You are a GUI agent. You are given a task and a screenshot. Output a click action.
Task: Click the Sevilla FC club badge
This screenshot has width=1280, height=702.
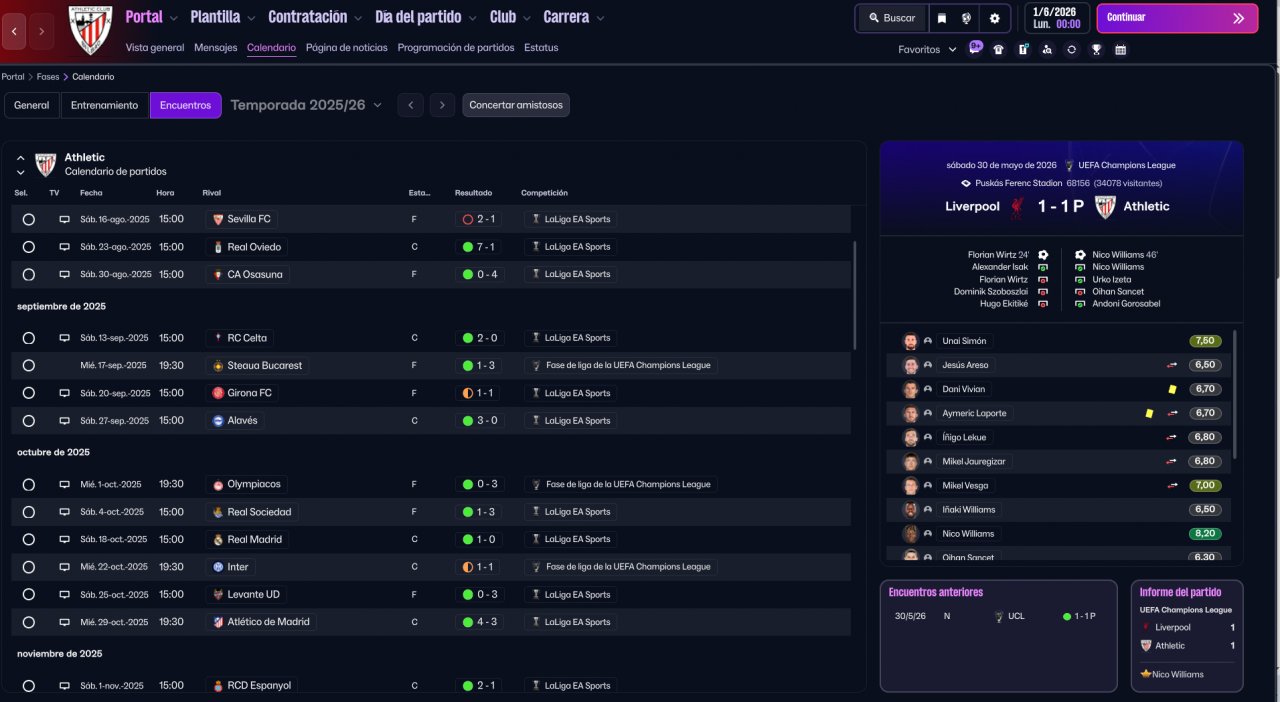[218, 219]
